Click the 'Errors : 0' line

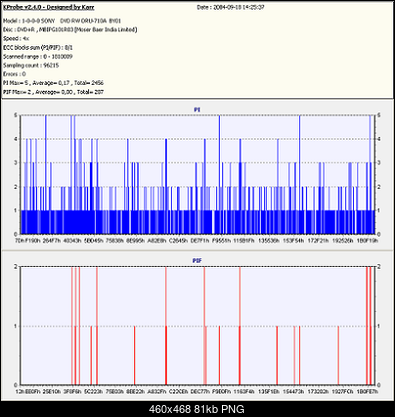point(14,74)
